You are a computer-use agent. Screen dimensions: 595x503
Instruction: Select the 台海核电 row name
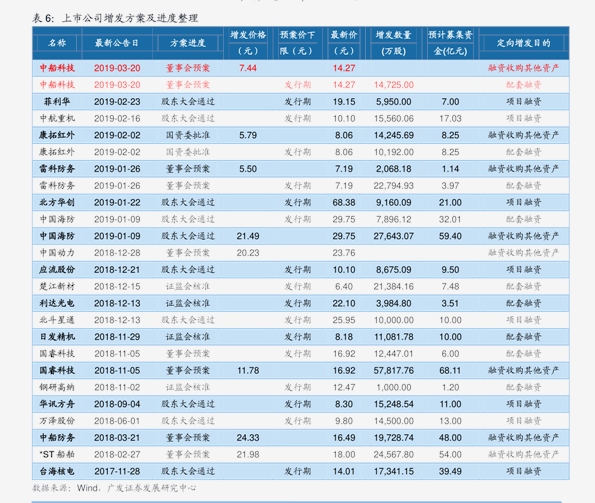57,471
